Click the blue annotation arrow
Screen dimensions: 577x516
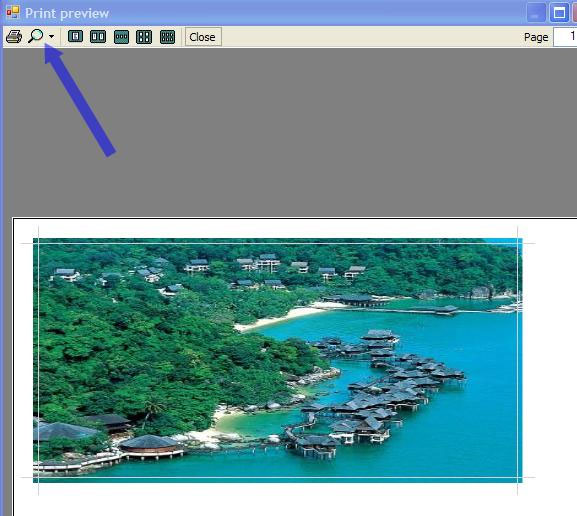point(80,100)
